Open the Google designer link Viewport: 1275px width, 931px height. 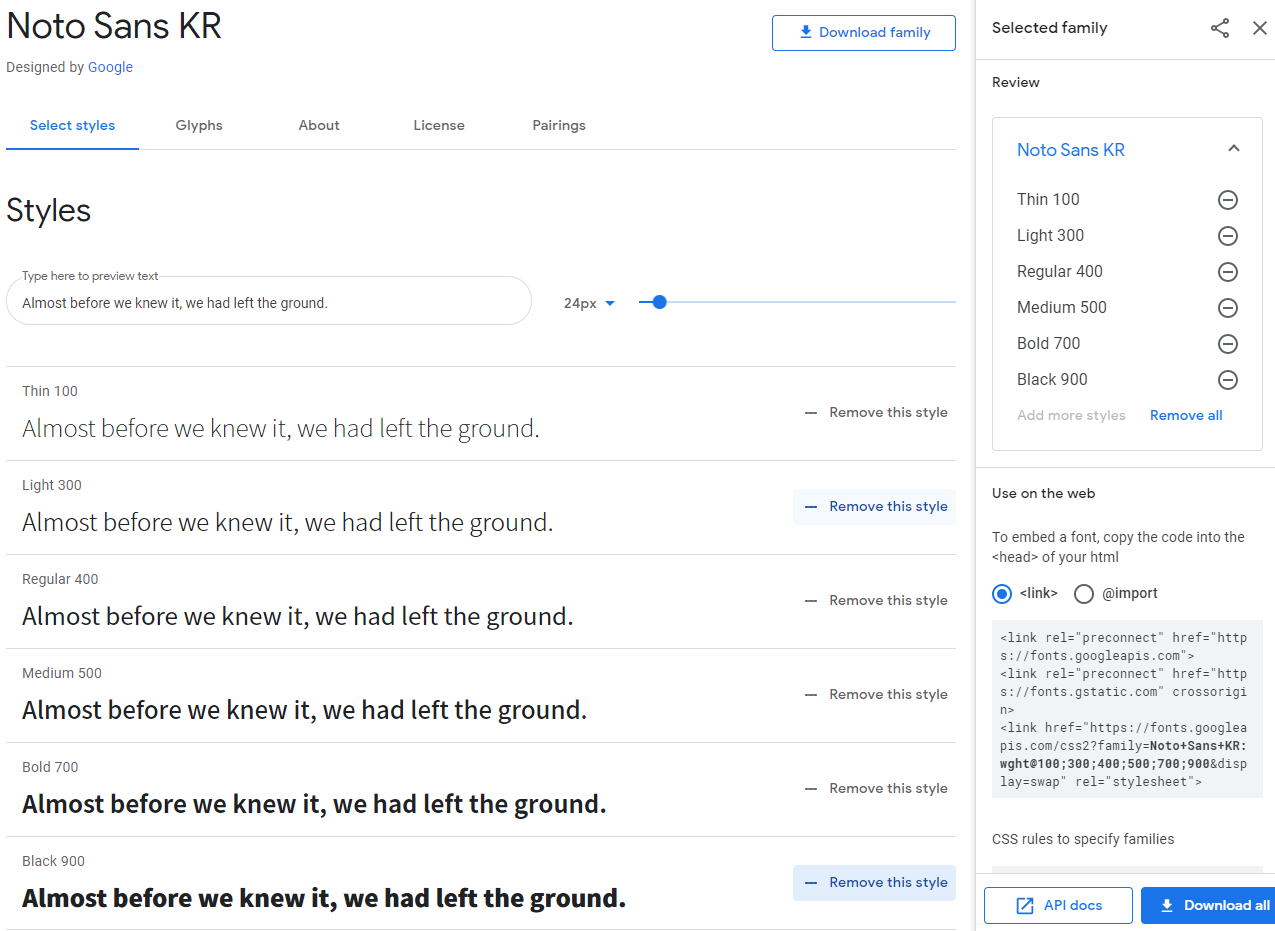110,68
